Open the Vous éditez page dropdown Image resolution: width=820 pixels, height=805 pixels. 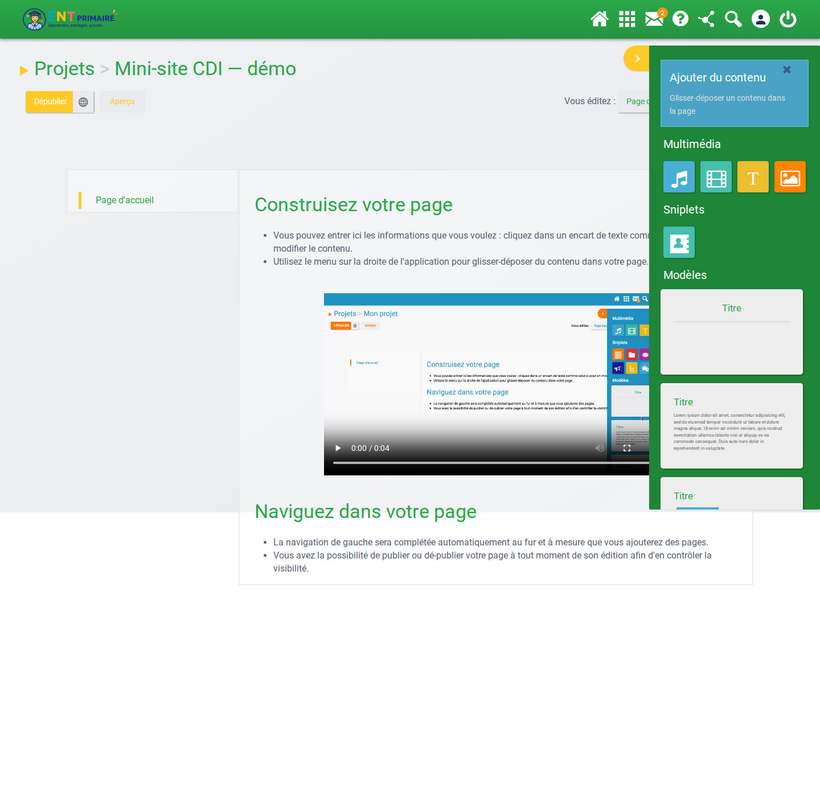(634, 101)
